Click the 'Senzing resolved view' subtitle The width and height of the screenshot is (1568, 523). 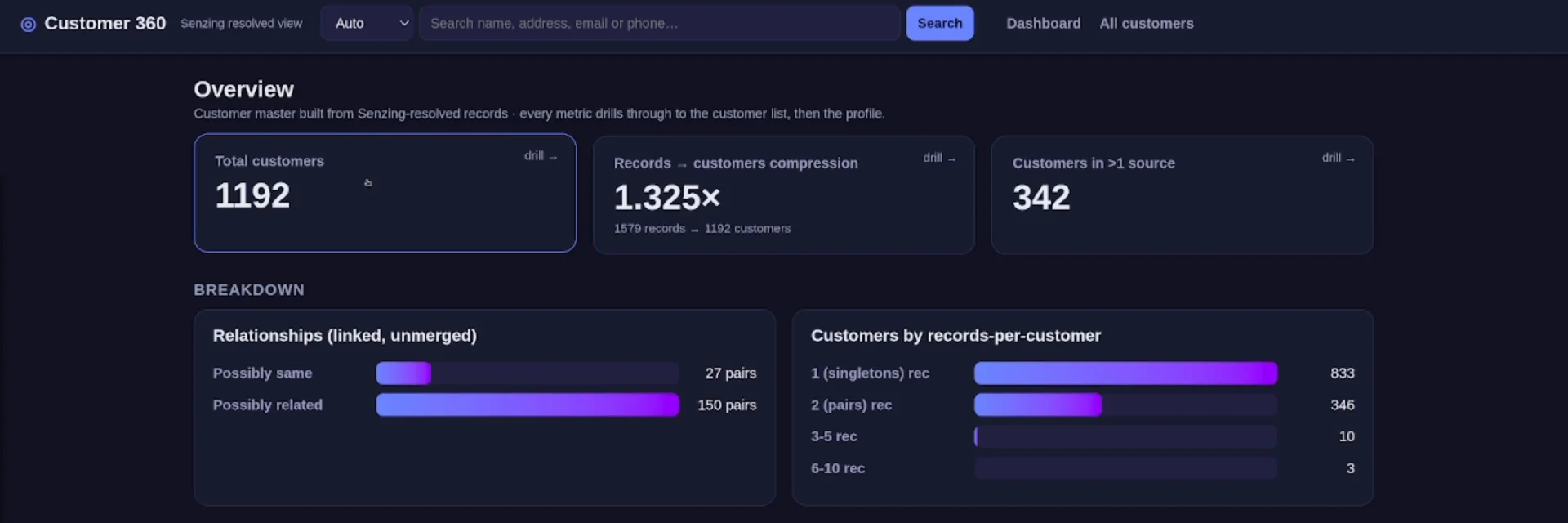tap(241, 24)
